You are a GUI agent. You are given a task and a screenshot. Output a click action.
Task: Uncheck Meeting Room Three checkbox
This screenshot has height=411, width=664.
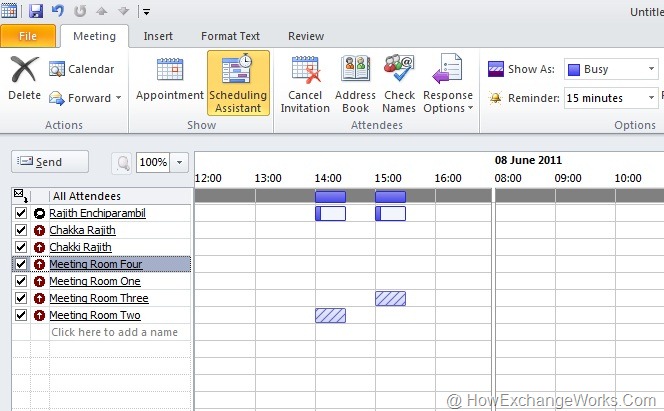tap(21, 298)
